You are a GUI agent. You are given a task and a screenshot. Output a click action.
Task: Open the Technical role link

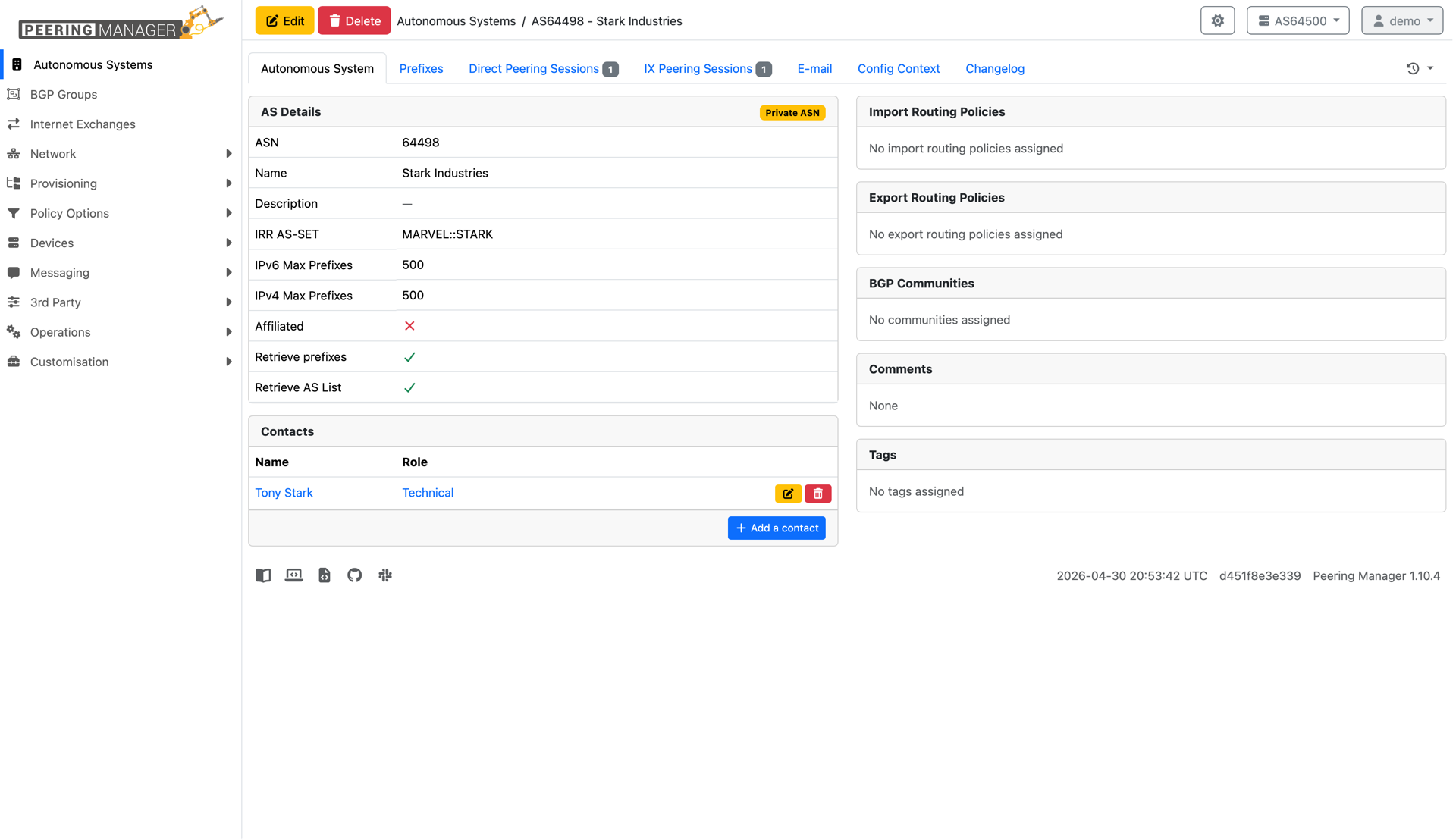click(428, 493)
